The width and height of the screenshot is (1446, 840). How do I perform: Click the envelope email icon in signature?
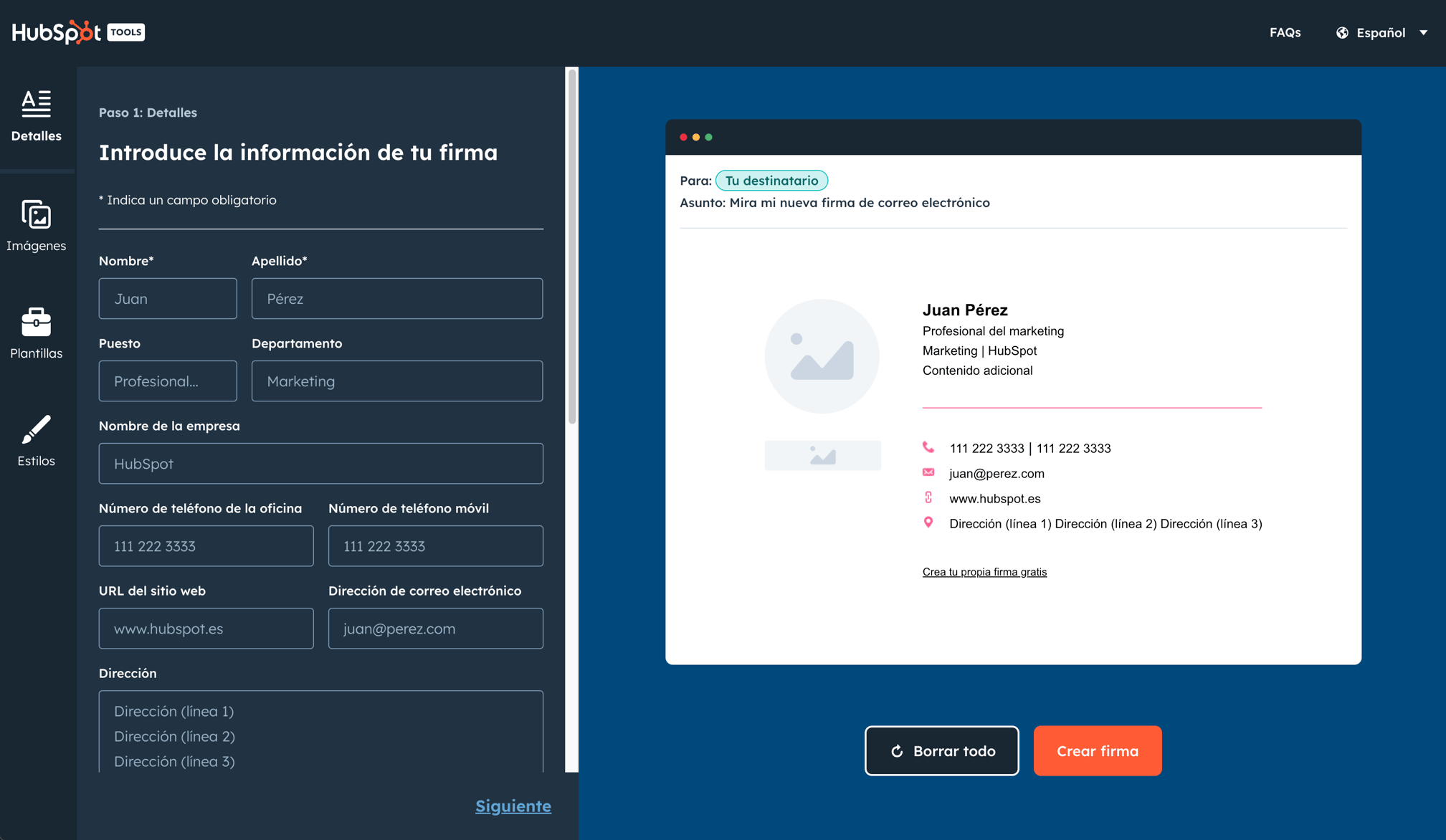[x=928, y=472]
